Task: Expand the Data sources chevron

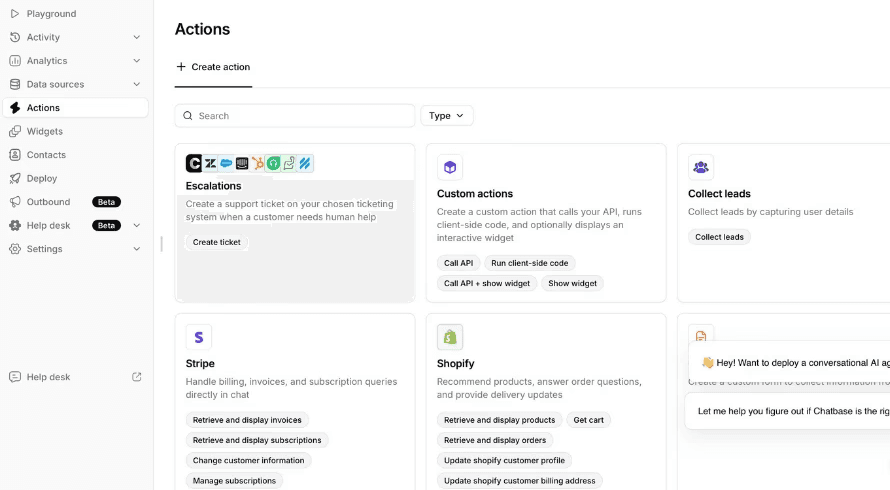Action: tap(137, 84)
